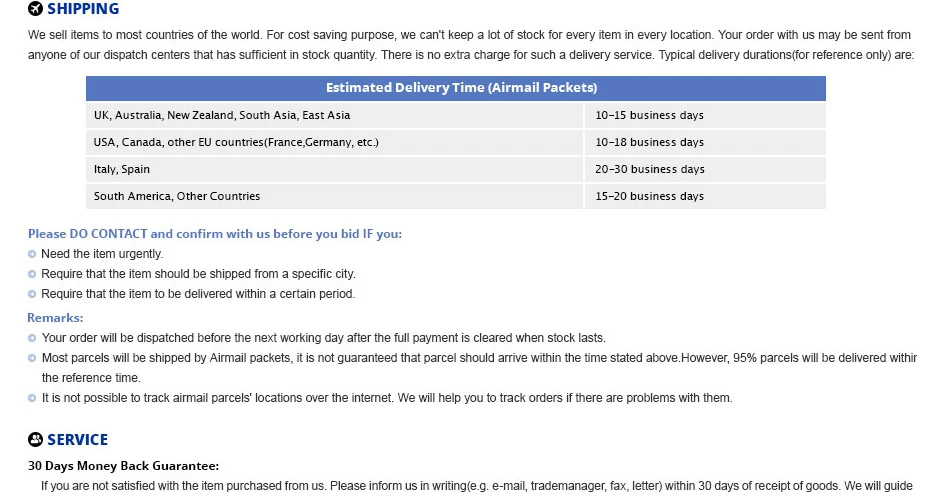Click the 'South America, Other Countries' cell
The width and height of the screenshot is (950, 499).
(334, 196)
